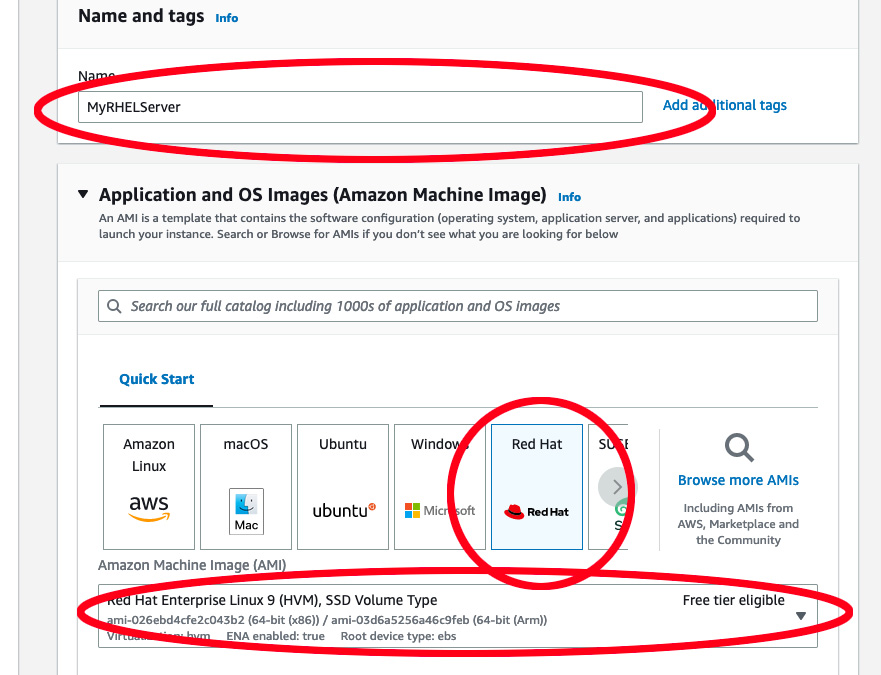The width and height of the screenshot is (881, 675).
Task: Open Info link beside Name and tags
Action: point(227,18)
